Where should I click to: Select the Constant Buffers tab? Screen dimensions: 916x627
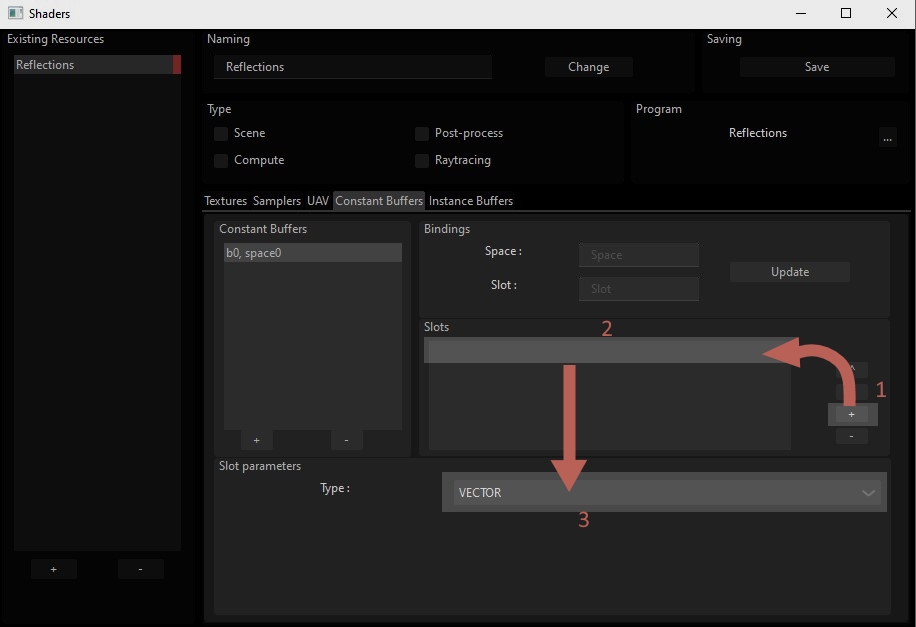[379, 201]
